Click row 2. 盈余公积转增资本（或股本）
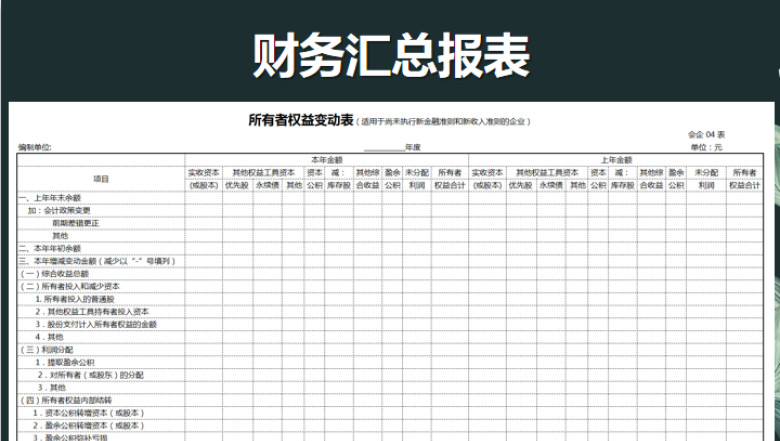The width and height of the screenshot is (780, 441). [x=89, y=426]
